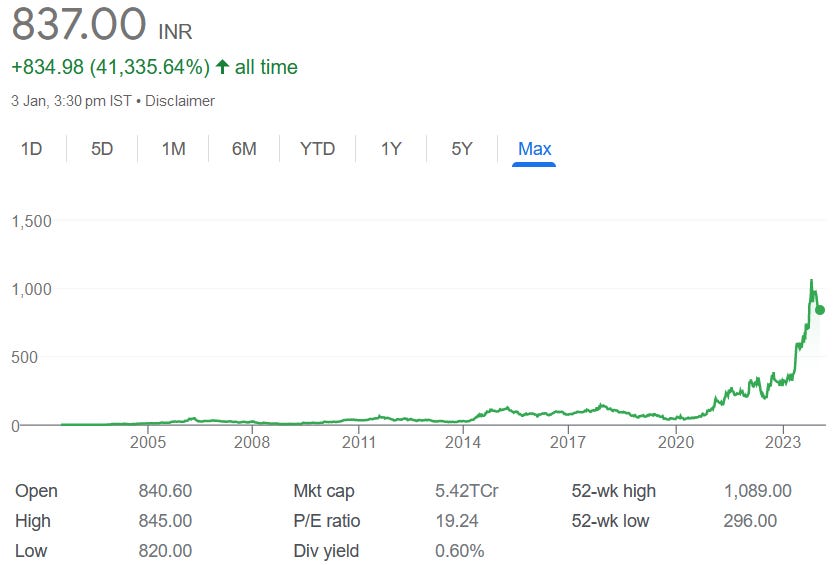The width and height of the screenshot is (834, 565).
Task: Click the Div yield value 0.60%
Action: click(x=460, y=551)
